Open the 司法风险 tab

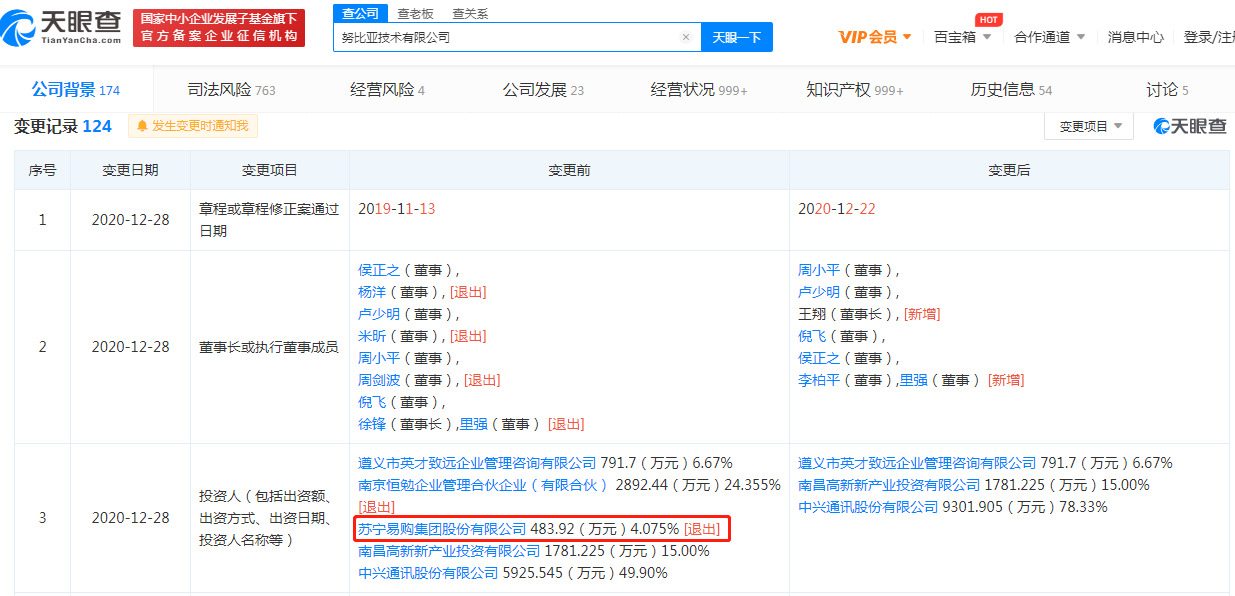point(231,90)
